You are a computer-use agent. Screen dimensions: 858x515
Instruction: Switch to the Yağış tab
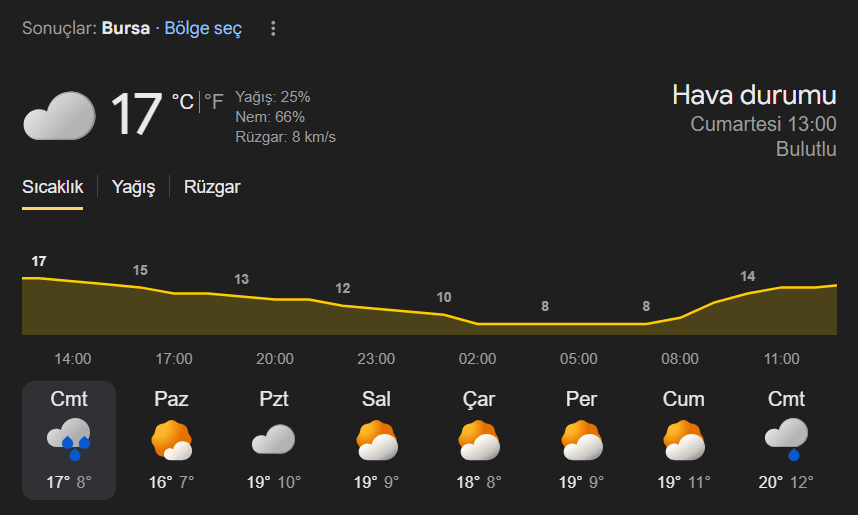coord(133,187)
